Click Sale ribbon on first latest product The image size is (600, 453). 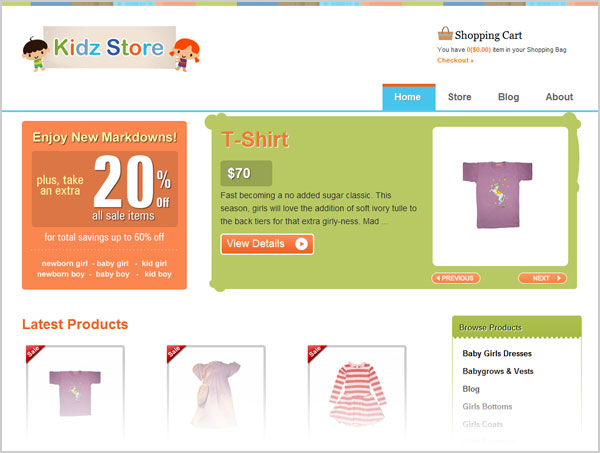coord(34,352)
